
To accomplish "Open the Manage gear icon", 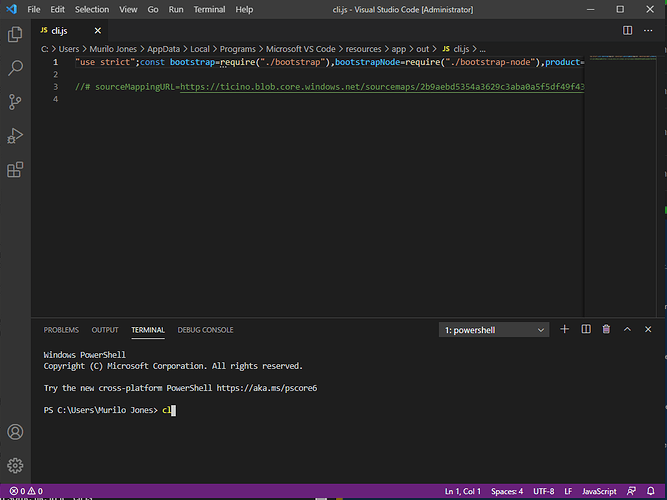I will tap(15, 465).
